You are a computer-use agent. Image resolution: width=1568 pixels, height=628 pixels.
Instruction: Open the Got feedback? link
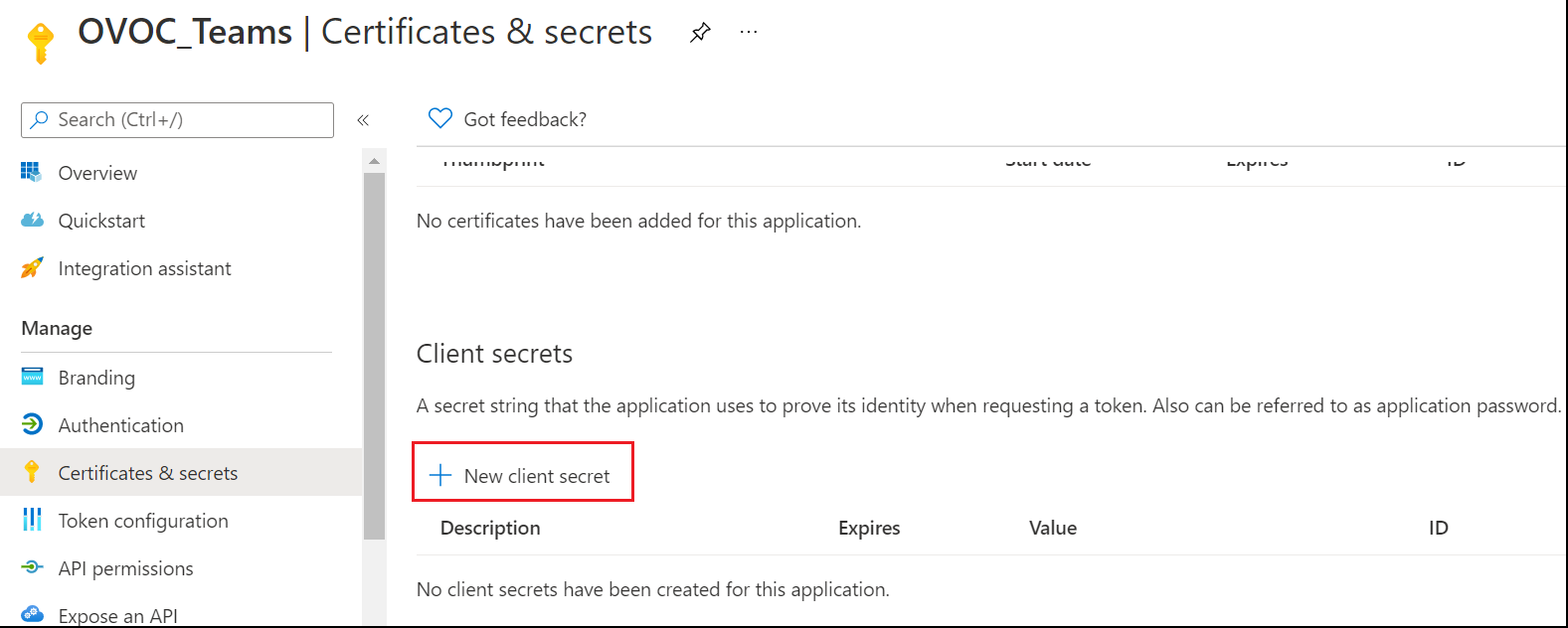525,119
